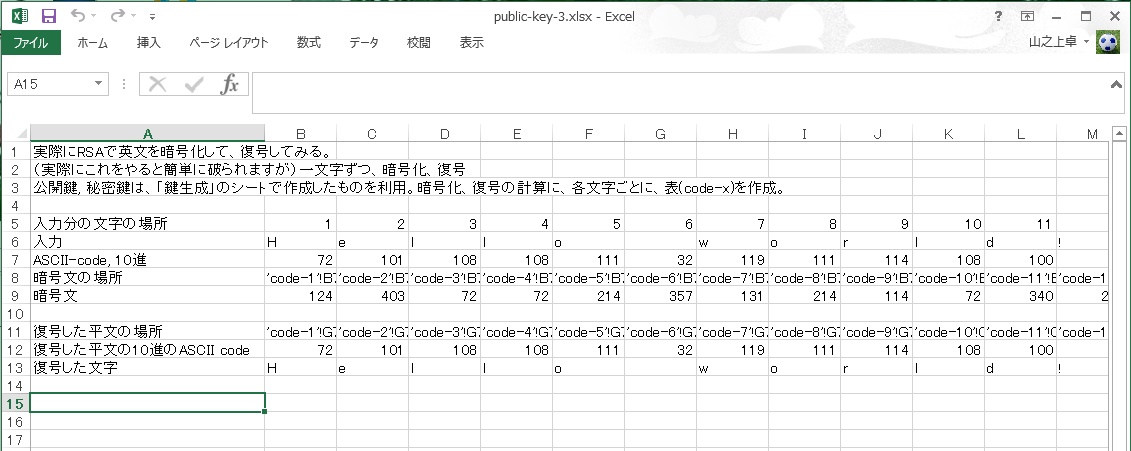Viewport: 1131px width, 451px height.
Task: Click the Undo arrow icon
Action: (78, 17)
